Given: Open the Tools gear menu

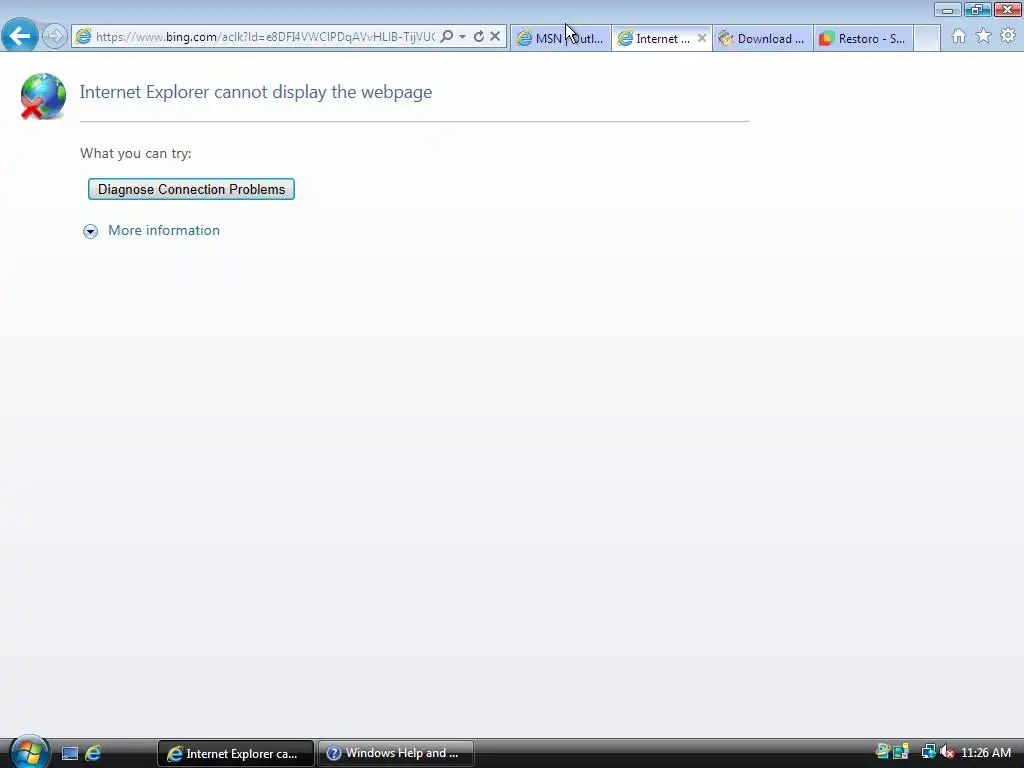Looking at the screenshot, I should pyautogui.click(x=1008, y=36).
